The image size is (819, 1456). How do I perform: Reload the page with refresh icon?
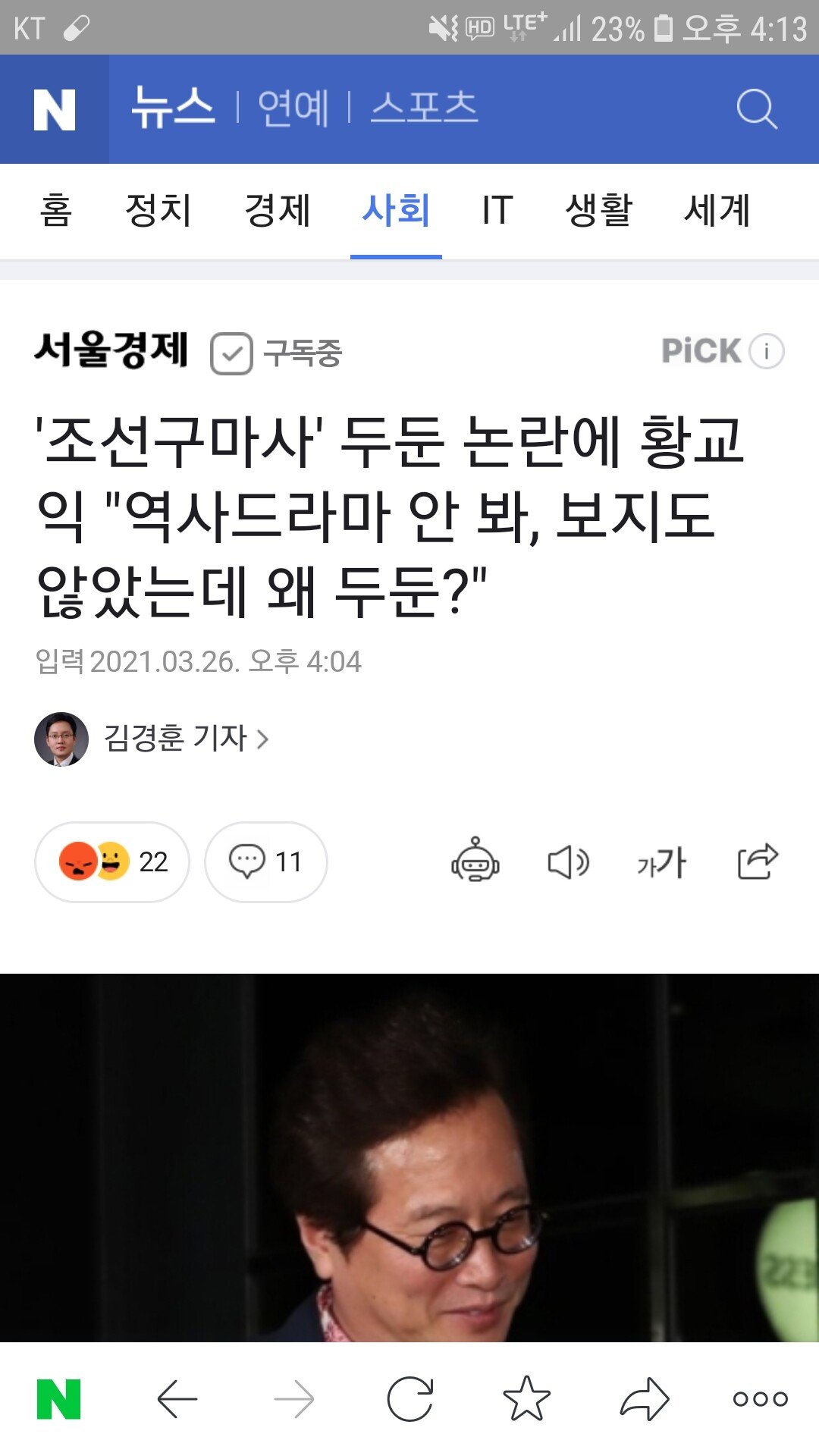[x=410, y=1398]
